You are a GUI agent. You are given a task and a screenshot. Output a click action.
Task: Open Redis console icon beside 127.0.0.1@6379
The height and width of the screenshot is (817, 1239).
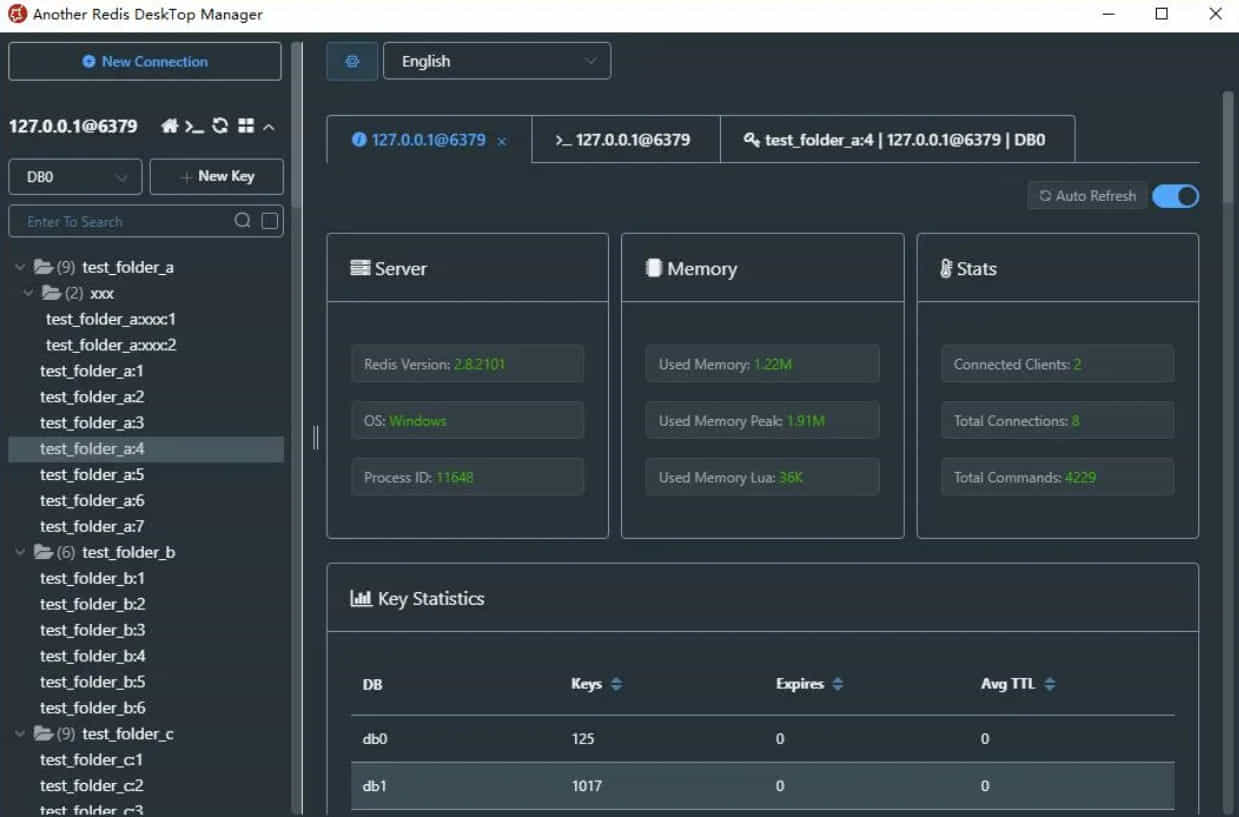pyautogui.click(x=195, y=127)
